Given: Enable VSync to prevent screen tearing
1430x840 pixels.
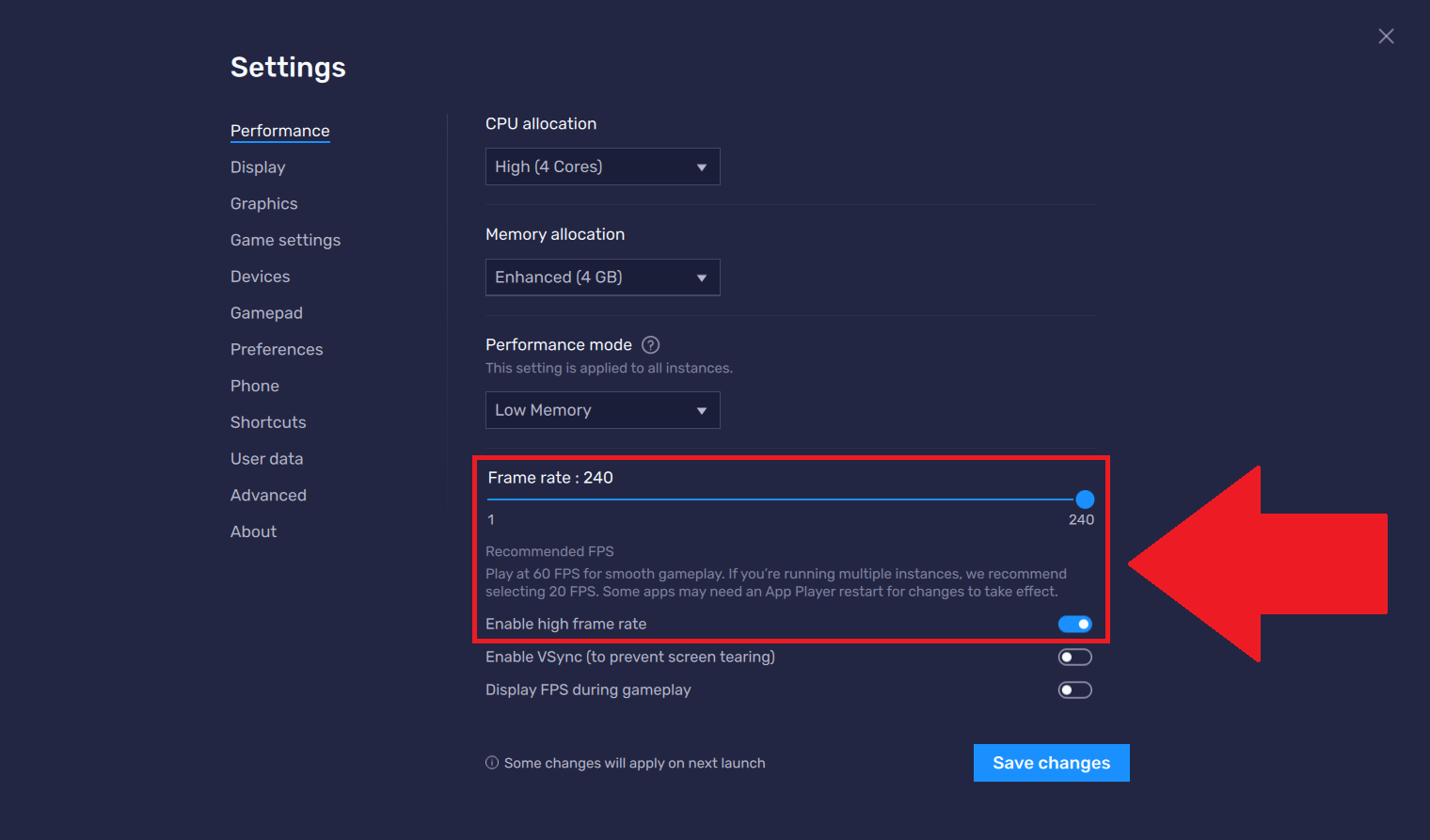Looking at the screenshot, I should click(1074, 658).
